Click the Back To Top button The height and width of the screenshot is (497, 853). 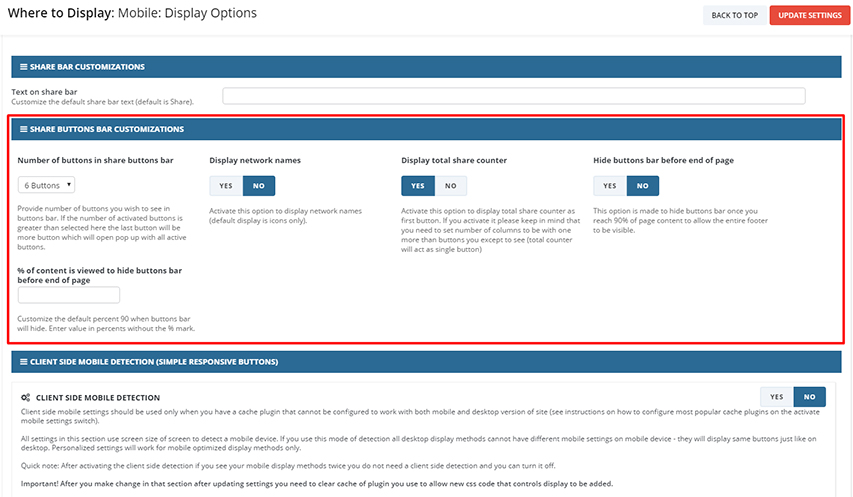734,15
